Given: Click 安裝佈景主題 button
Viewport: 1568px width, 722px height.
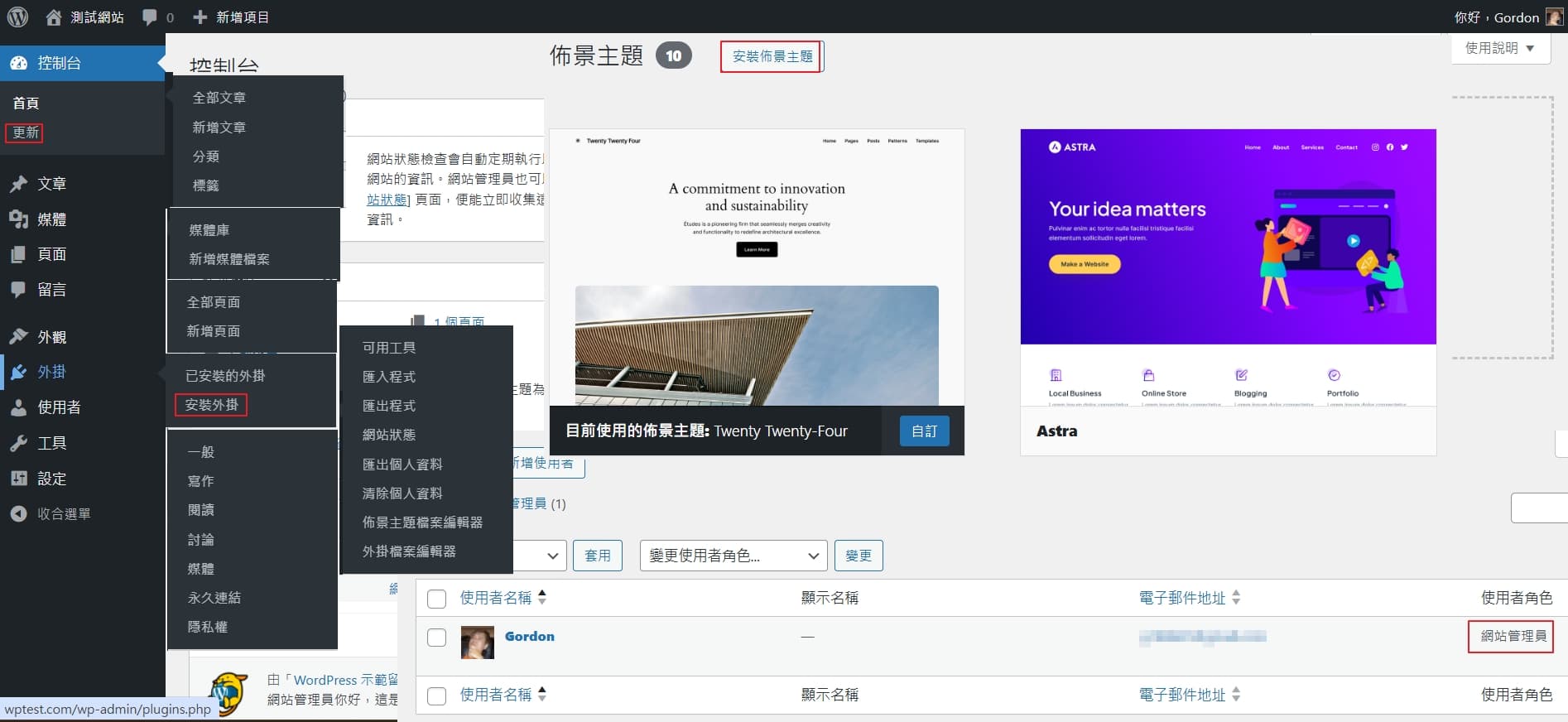Looking at the screenshot, I should pyautogui.click(x=772, y=56).
